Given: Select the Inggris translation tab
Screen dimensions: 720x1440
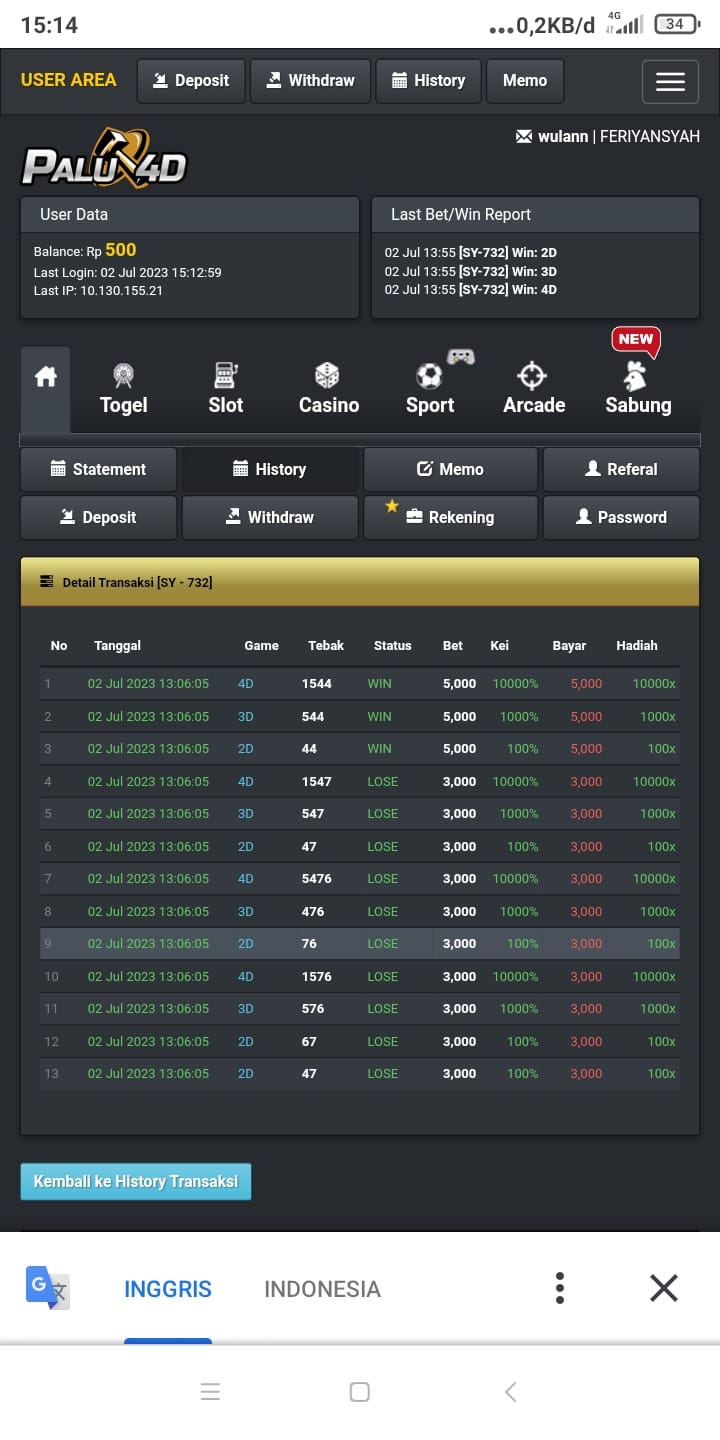Looking at the screenshot, I should 168,1289.
